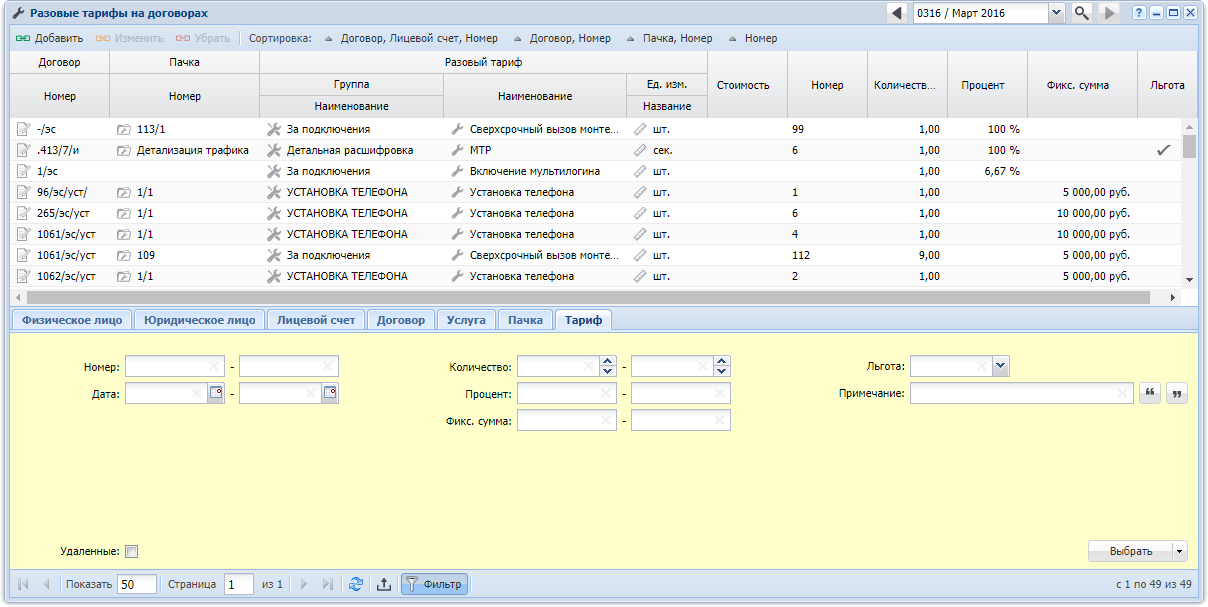
Task: Click the Страница page number field
Action: (x=239, y=584)
